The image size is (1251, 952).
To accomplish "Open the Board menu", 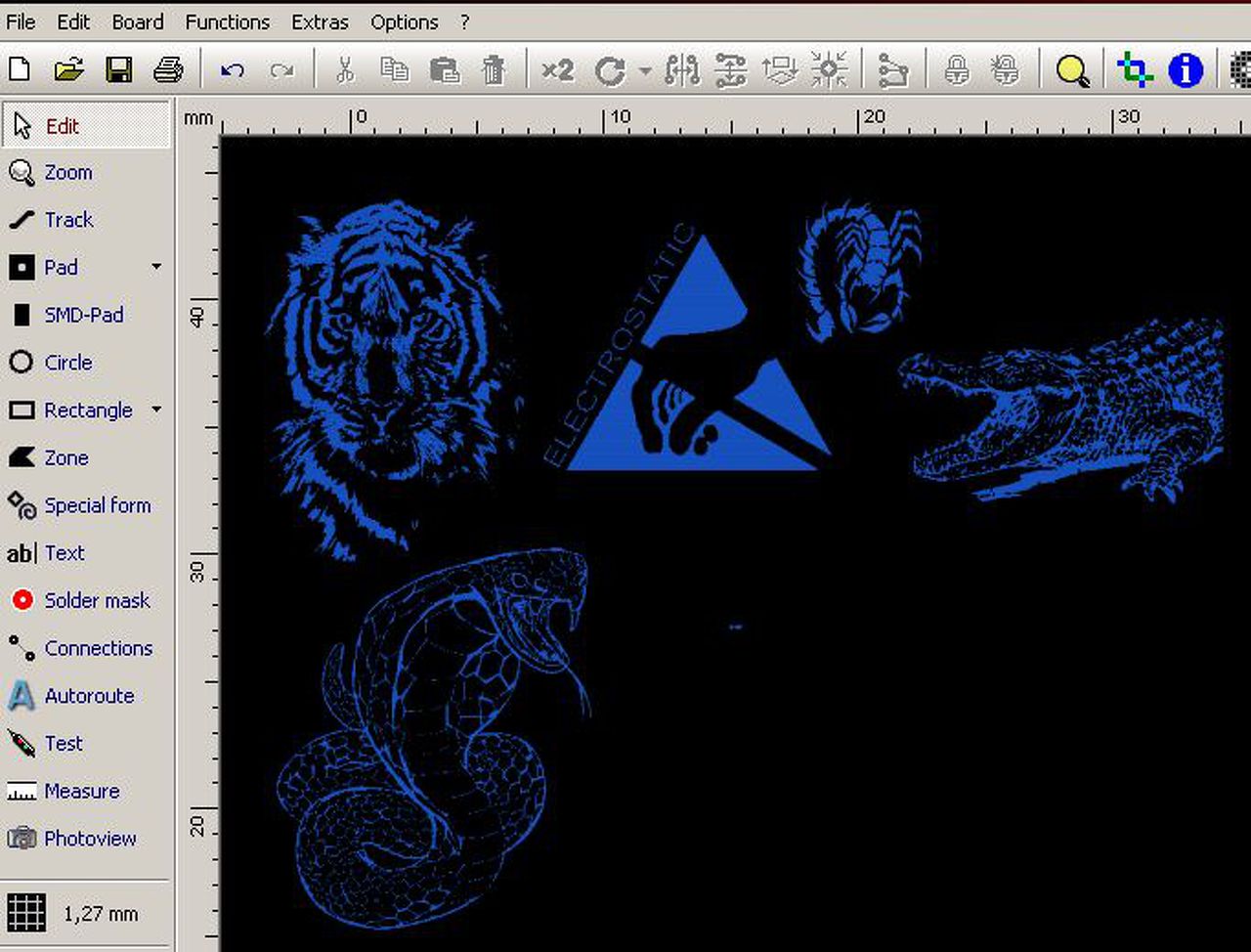I will point(138,22).
